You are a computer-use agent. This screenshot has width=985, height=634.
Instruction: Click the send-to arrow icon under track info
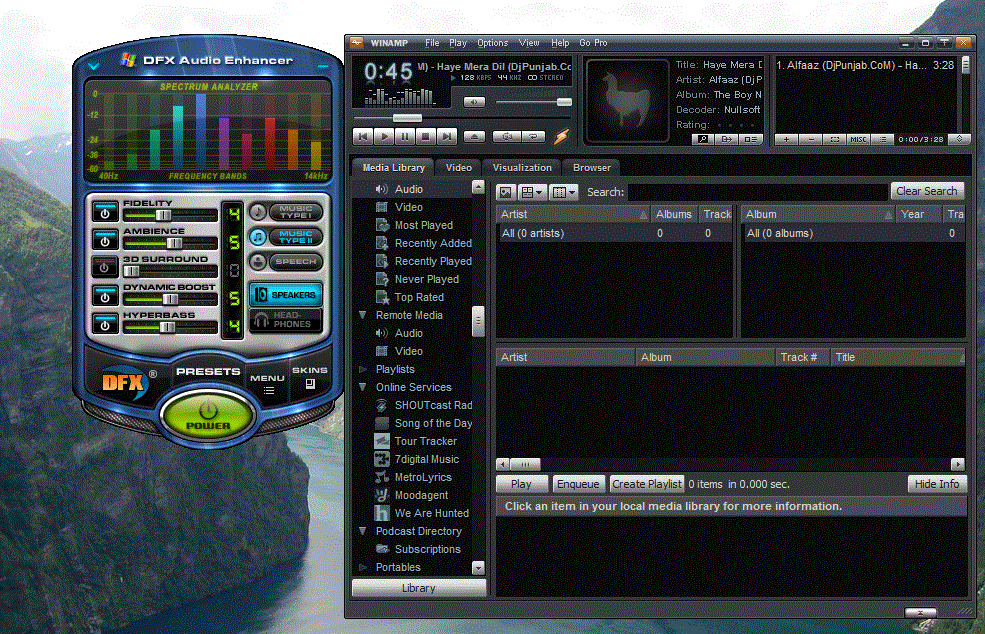[x=726, y=139]
